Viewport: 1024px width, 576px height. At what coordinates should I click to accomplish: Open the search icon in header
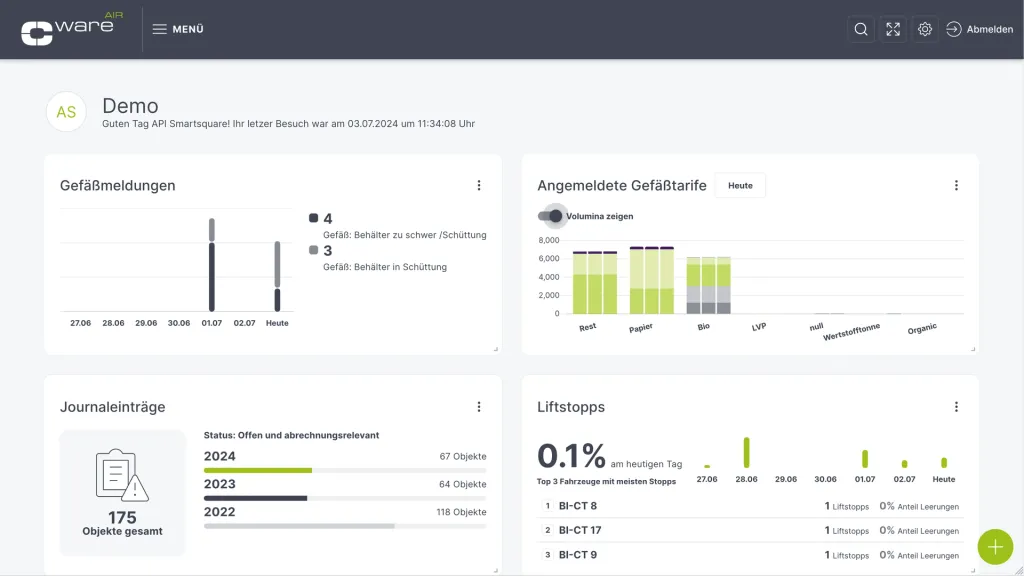(861, 29)
